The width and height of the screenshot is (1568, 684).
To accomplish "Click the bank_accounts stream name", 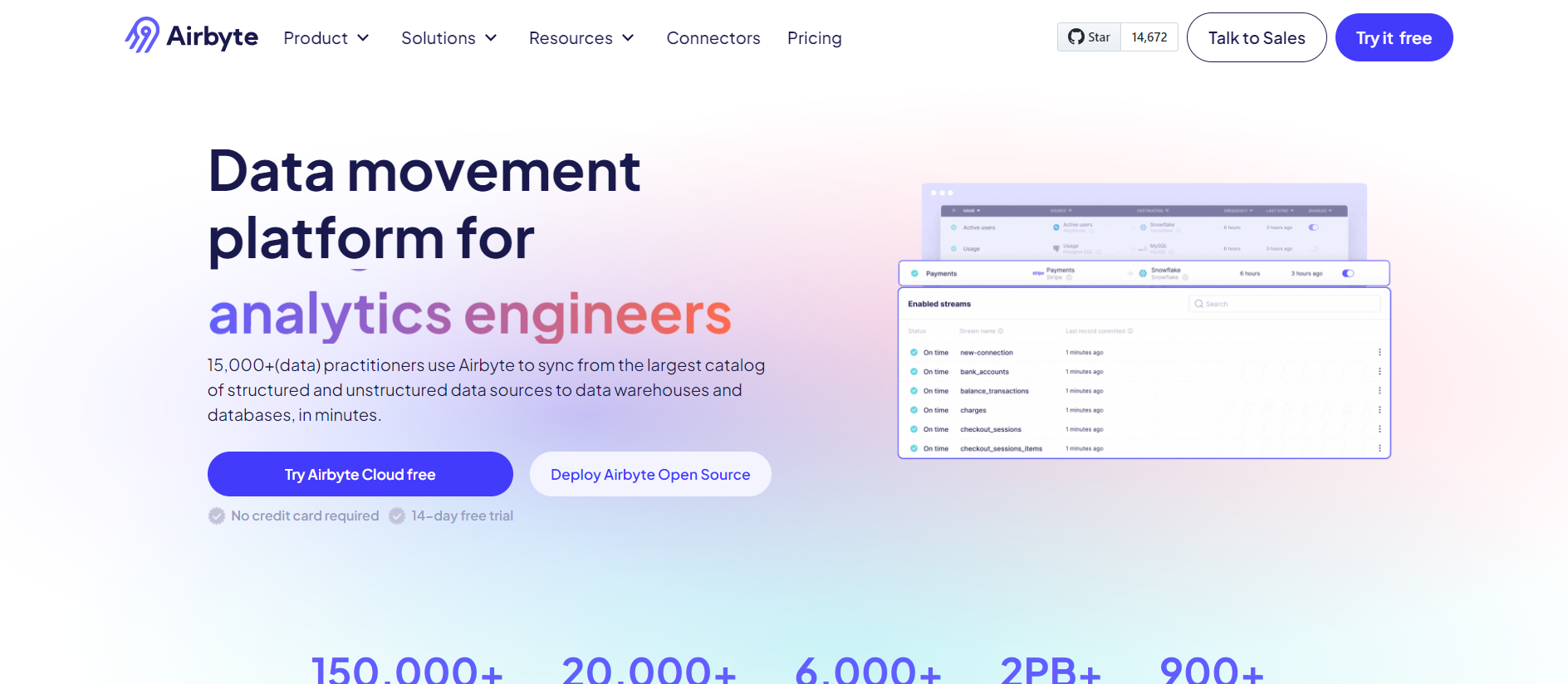I will pyautogui.click(x=985, y=372).
